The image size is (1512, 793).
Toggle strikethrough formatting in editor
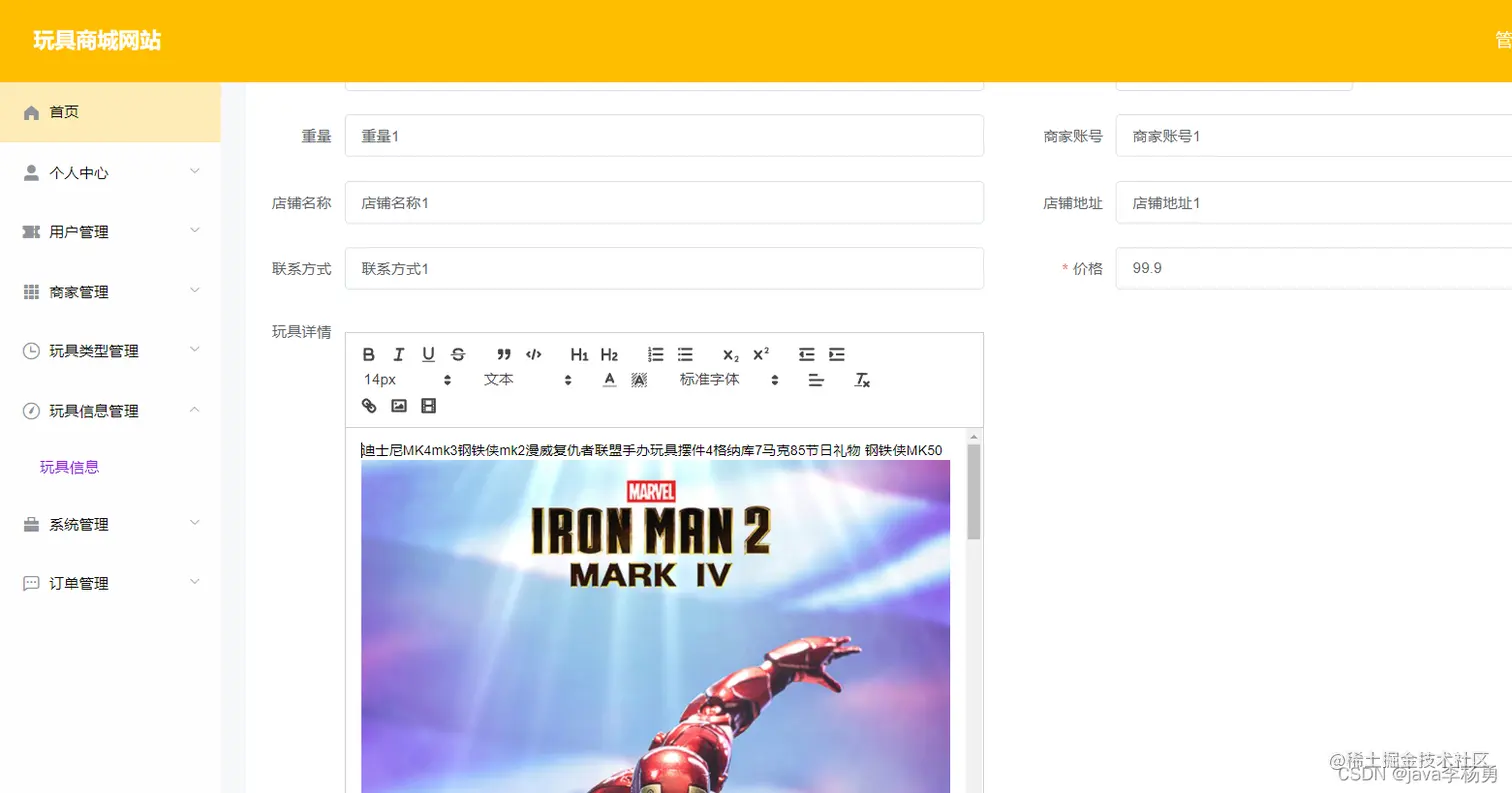pos(458,354)
